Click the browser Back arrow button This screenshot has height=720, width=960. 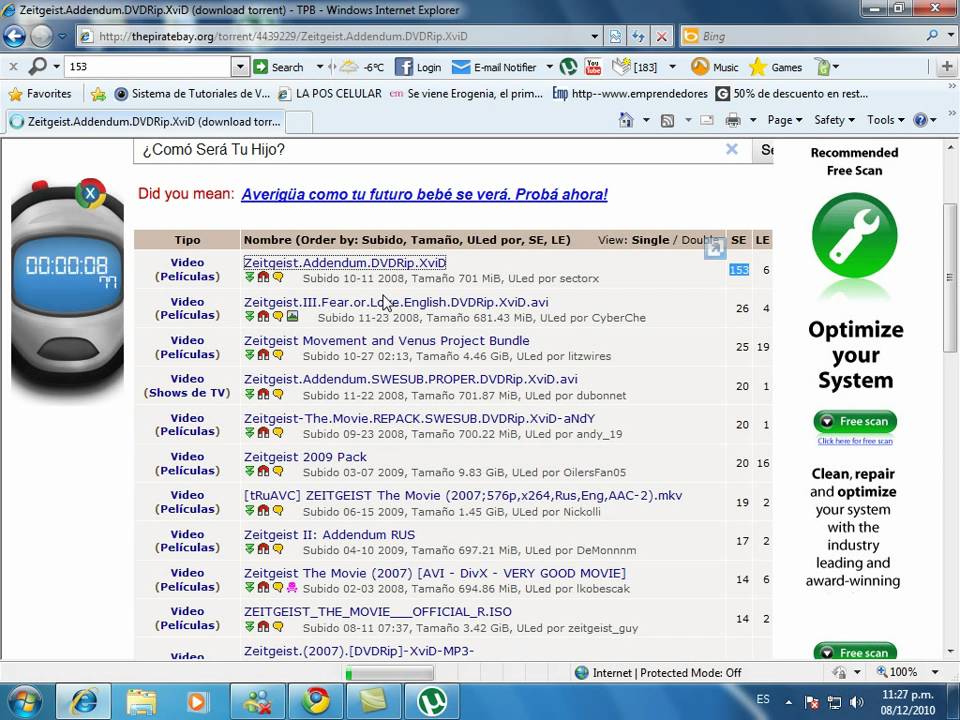pos(14,36)
